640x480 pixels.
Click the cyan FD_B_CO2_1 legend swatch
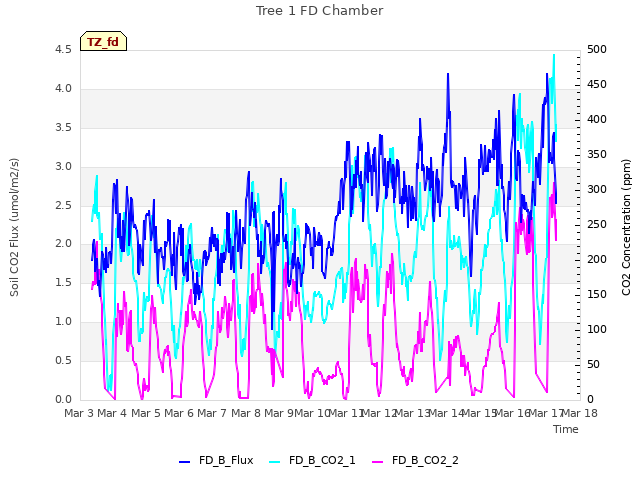[x=275, y=462]
